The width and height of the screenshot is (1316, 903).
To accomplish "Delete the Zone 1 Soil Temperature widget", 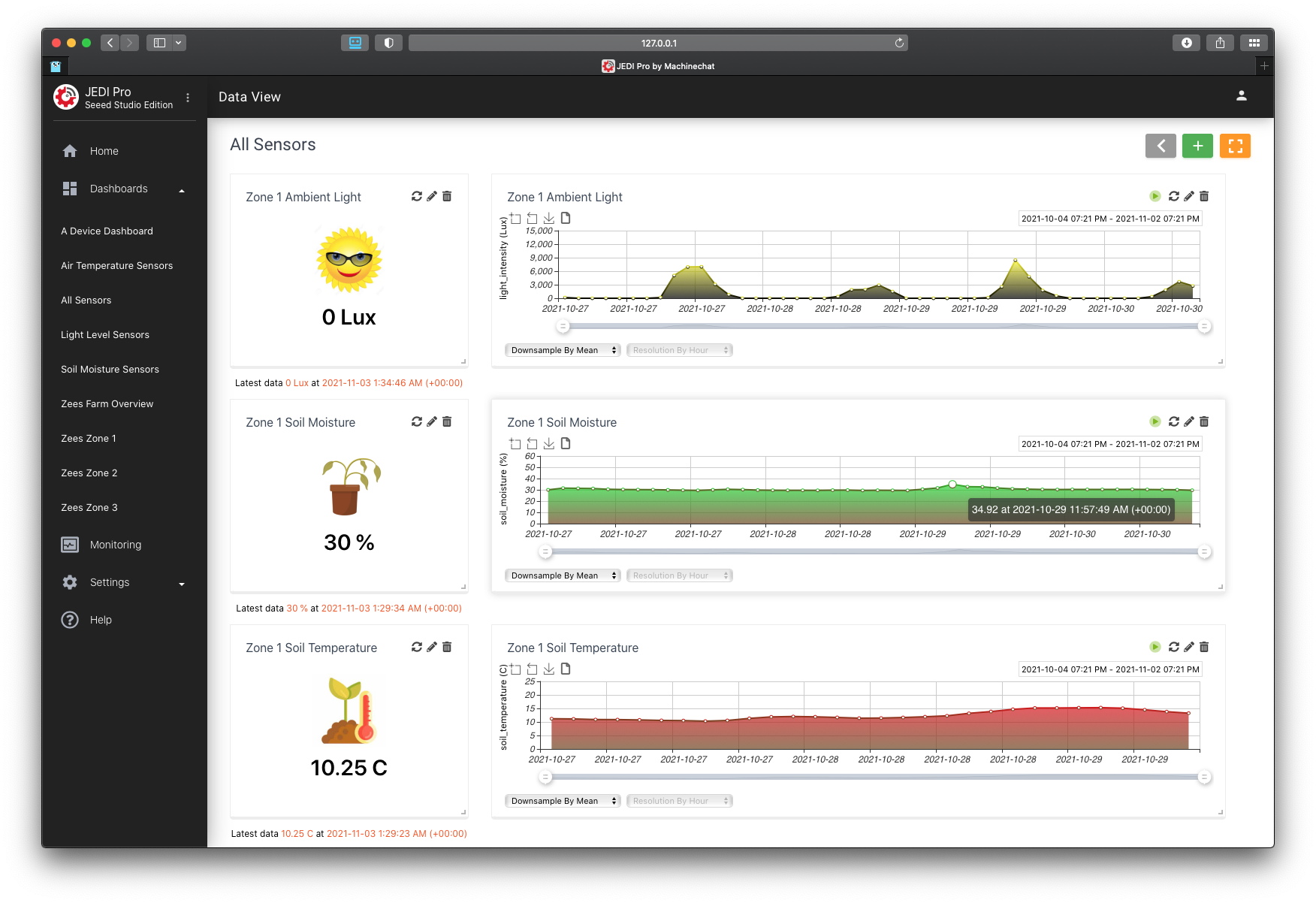I will click(x=447, y=647).
